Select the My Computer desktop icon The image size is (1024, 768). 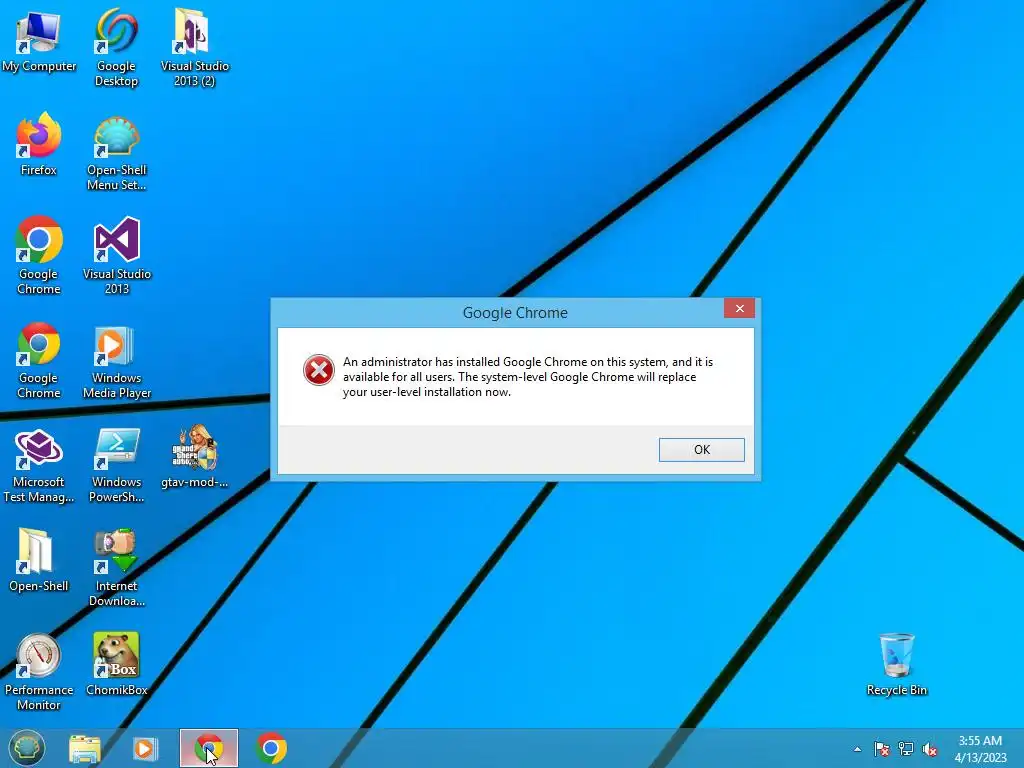[39, 41]
